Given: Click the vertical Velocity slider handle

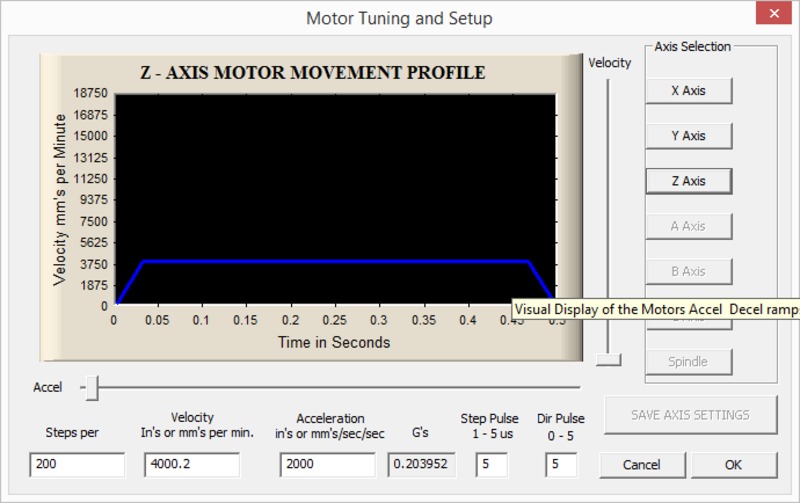Looking at the screenshot, I should pyautogui.click(x=607, y=360).
